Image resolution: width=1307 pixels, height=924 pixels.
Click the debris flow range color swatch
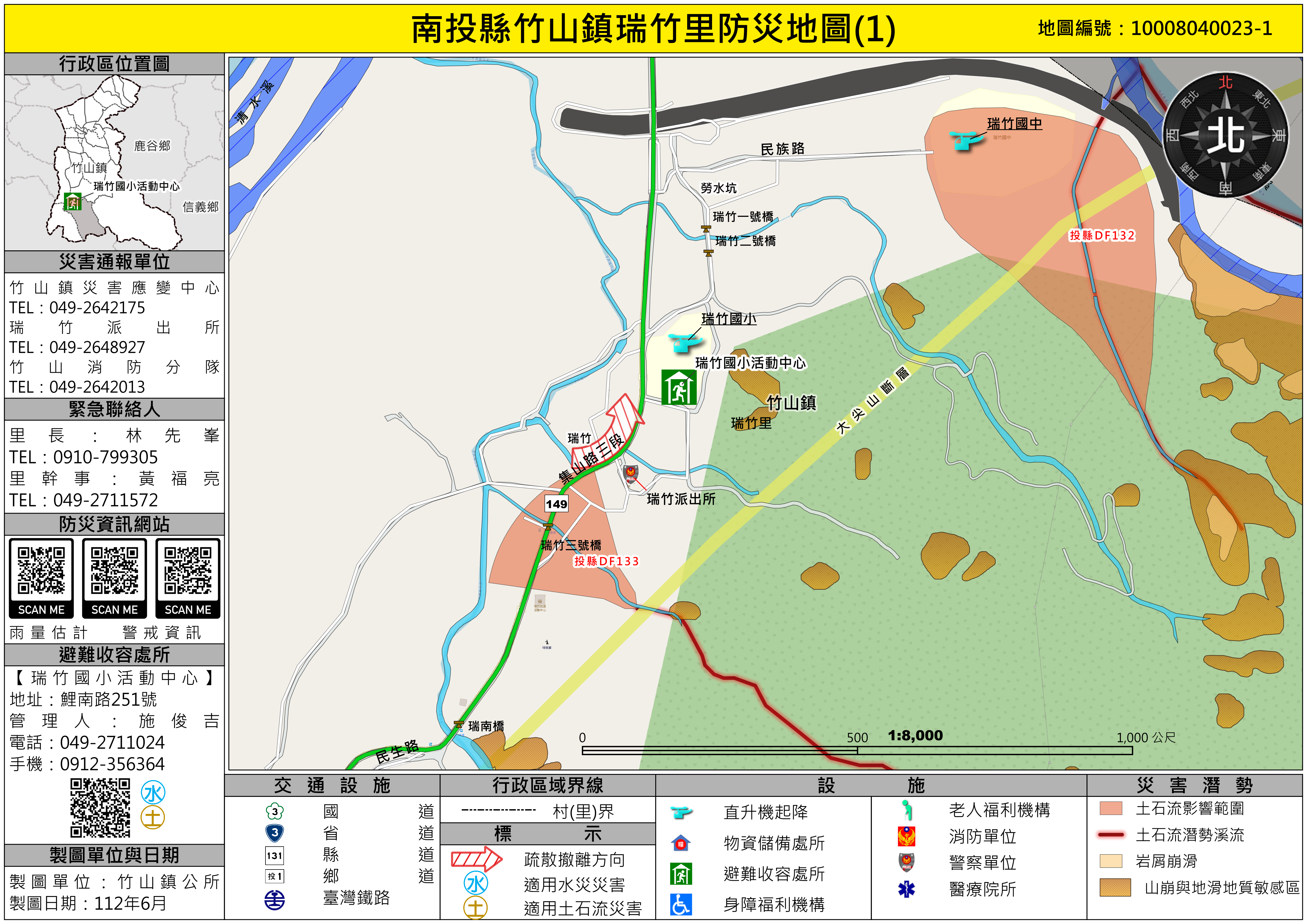[1111, 808]
